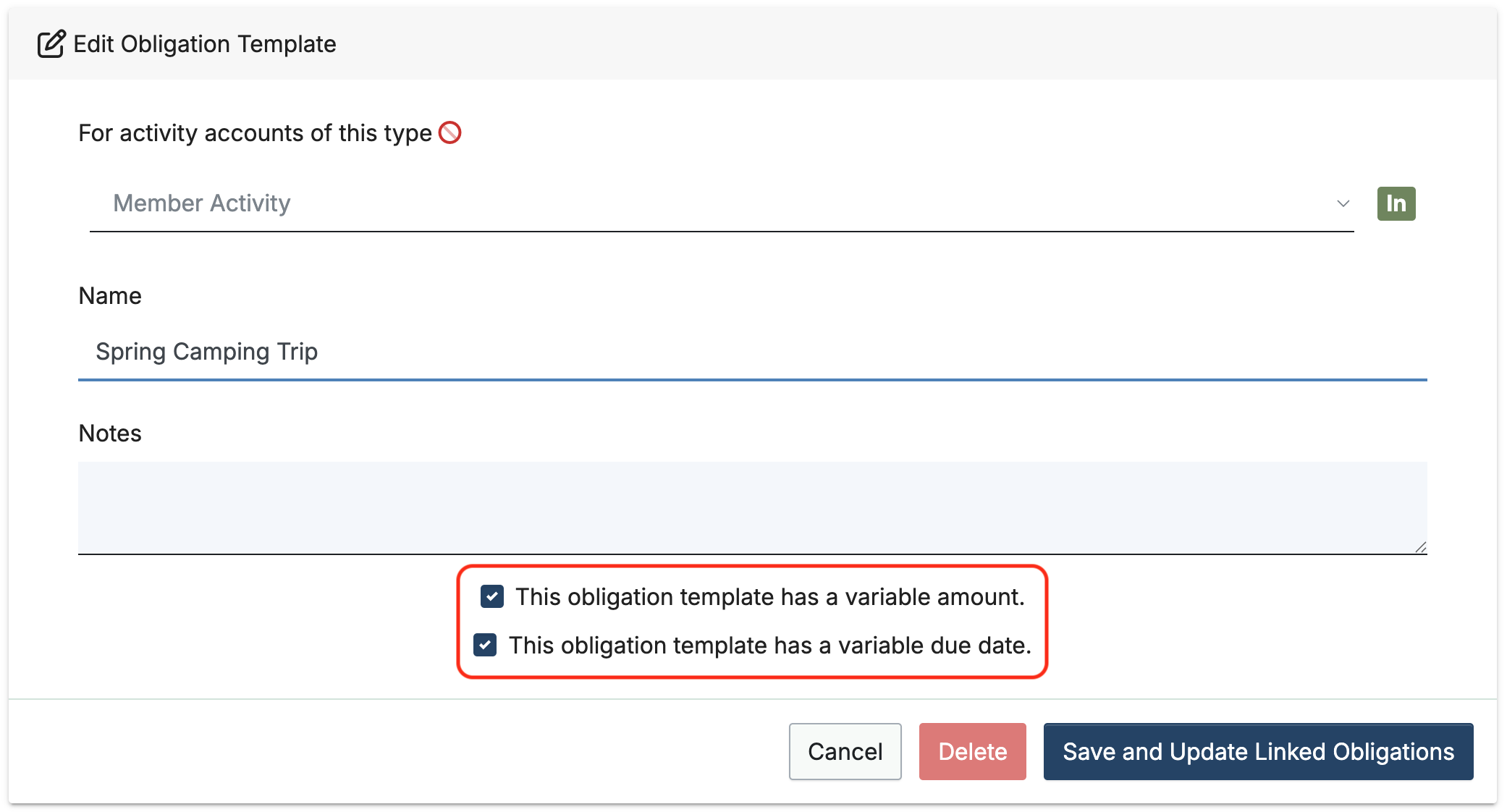Click Save and Update Linked Obligations

(1257, 751)
